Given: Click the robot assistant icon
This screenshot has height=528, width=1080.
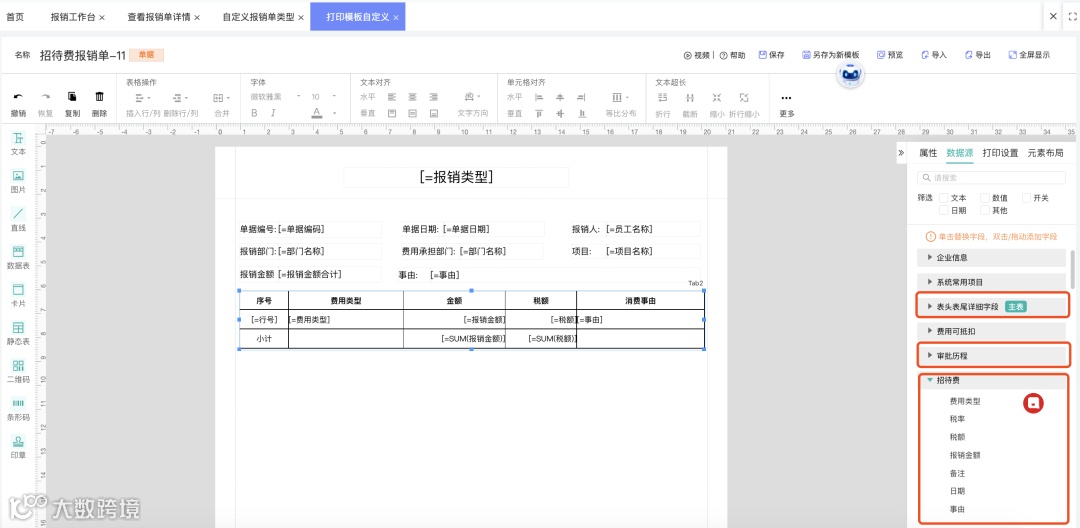Looking at the screenshot, I should (x=851, y=75).
